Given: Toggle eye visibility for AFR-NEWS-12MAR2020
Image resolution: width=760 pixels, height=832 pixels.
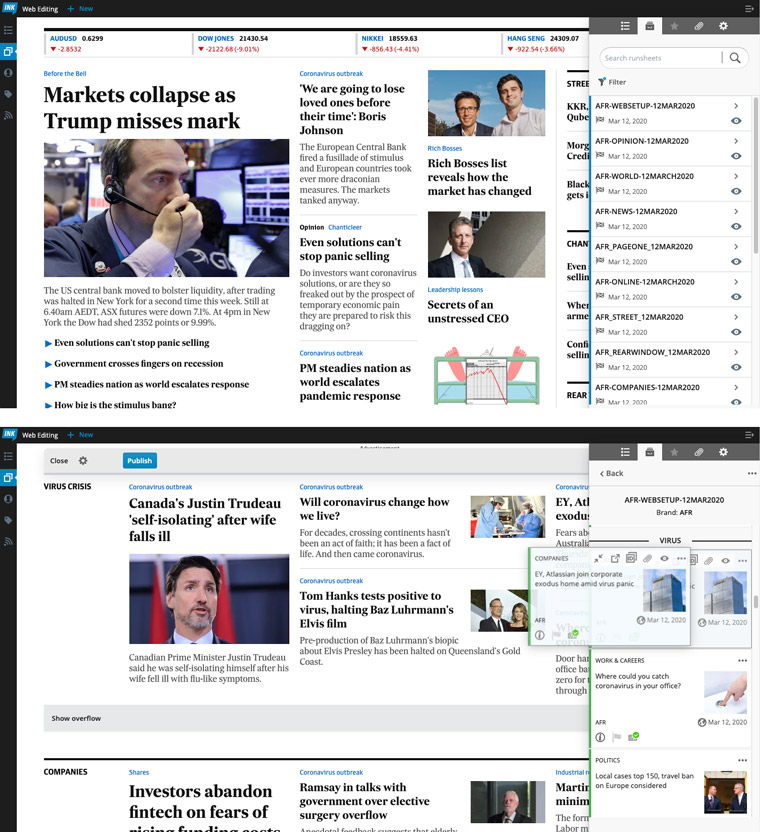Looking at the screenshot, I should click(736, 226).
